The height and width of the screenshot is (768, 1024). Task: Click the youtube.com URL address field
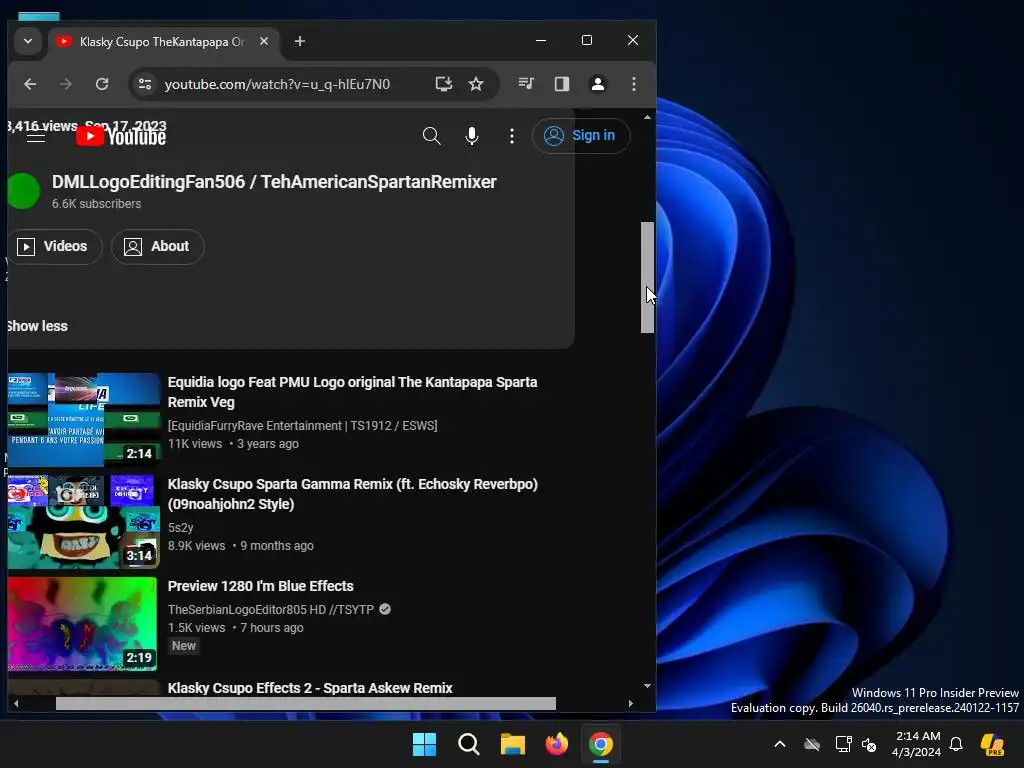pyautogui.click(x=277, y=84)
